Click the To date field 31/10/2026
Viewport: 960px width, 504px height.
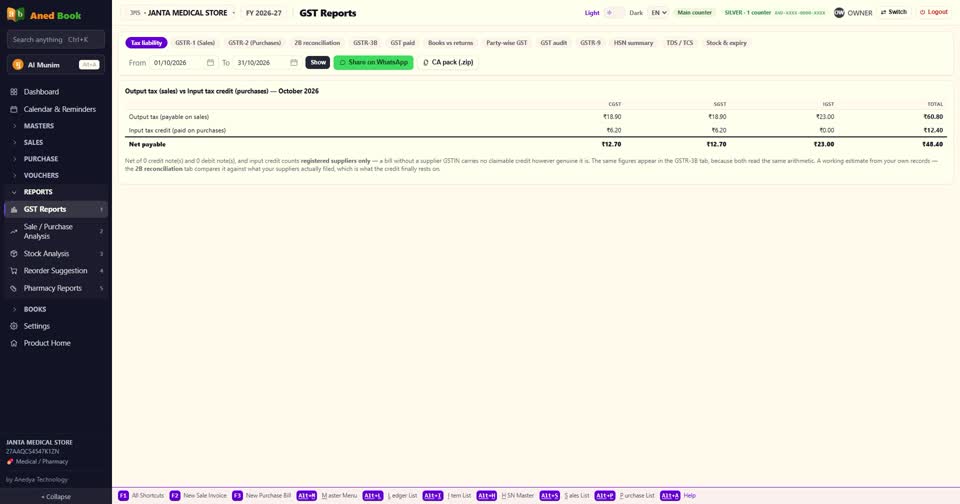click(267, 62)
